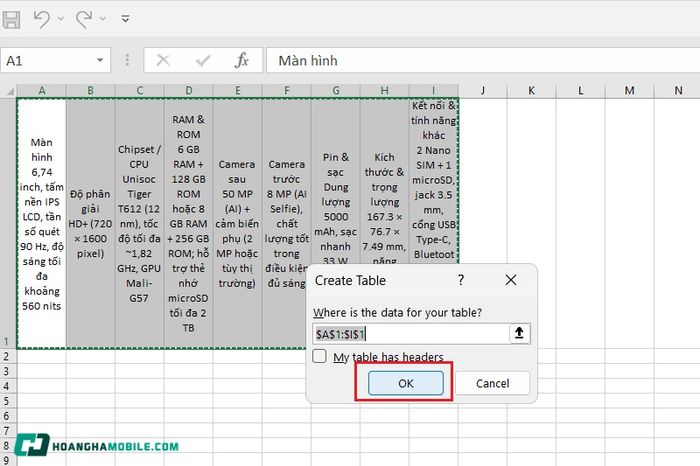Click the formula bar containing Màn hình
The width and height of the screenshot is (700, 466).
point(483,60)
